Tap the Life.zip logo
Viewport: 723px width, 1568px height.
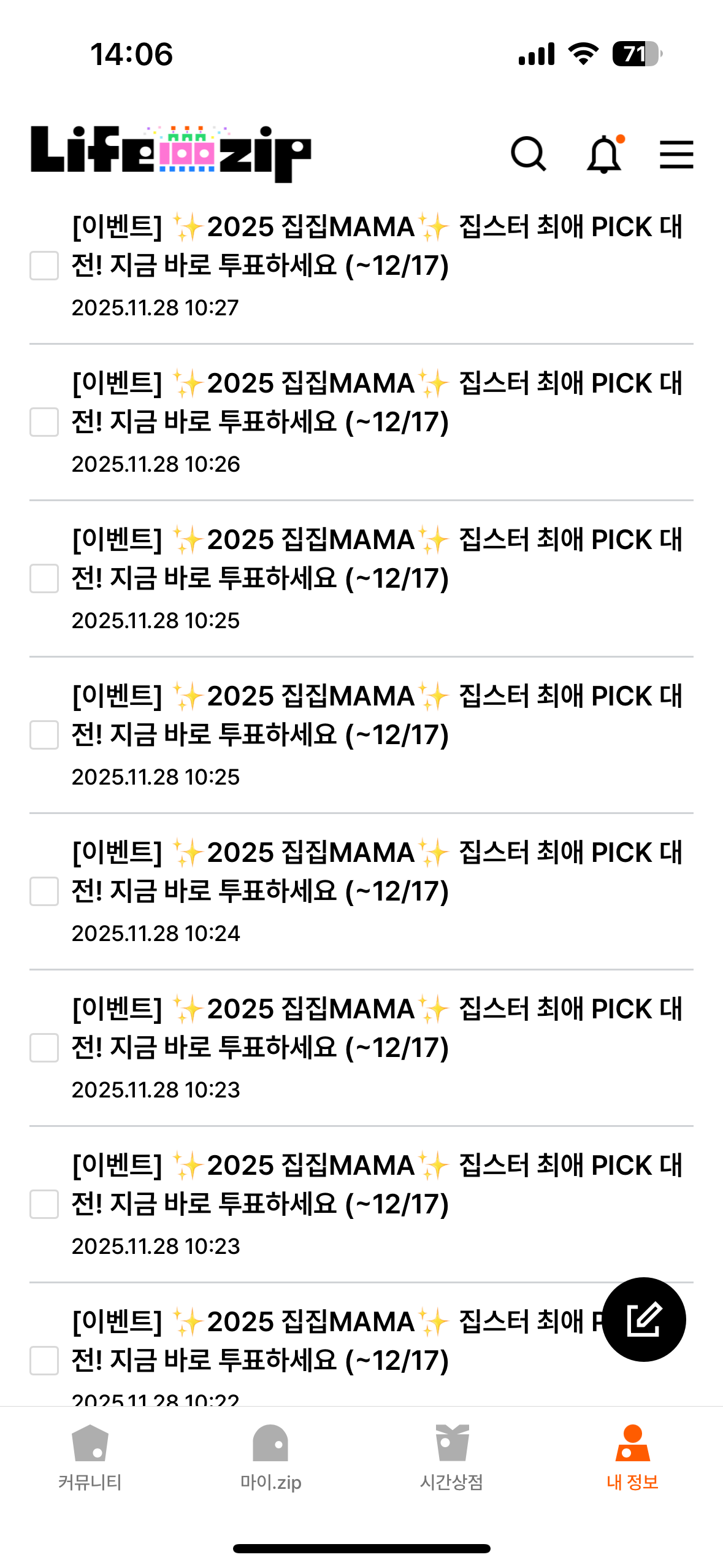[x=170, y=153]
